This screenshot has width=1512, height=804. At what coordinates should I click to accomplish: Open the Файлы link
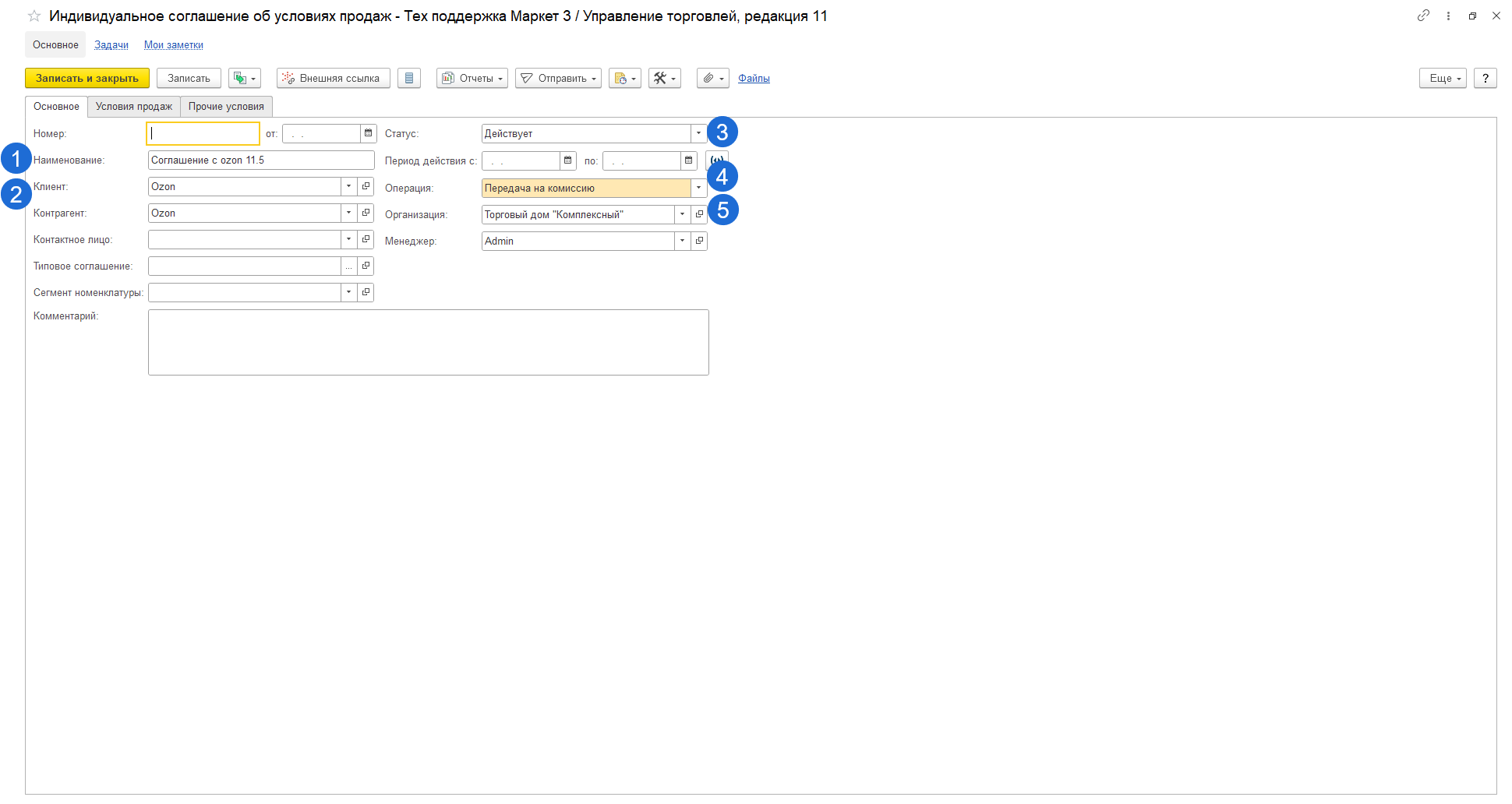pyautogui.click(x=754, y=79)
